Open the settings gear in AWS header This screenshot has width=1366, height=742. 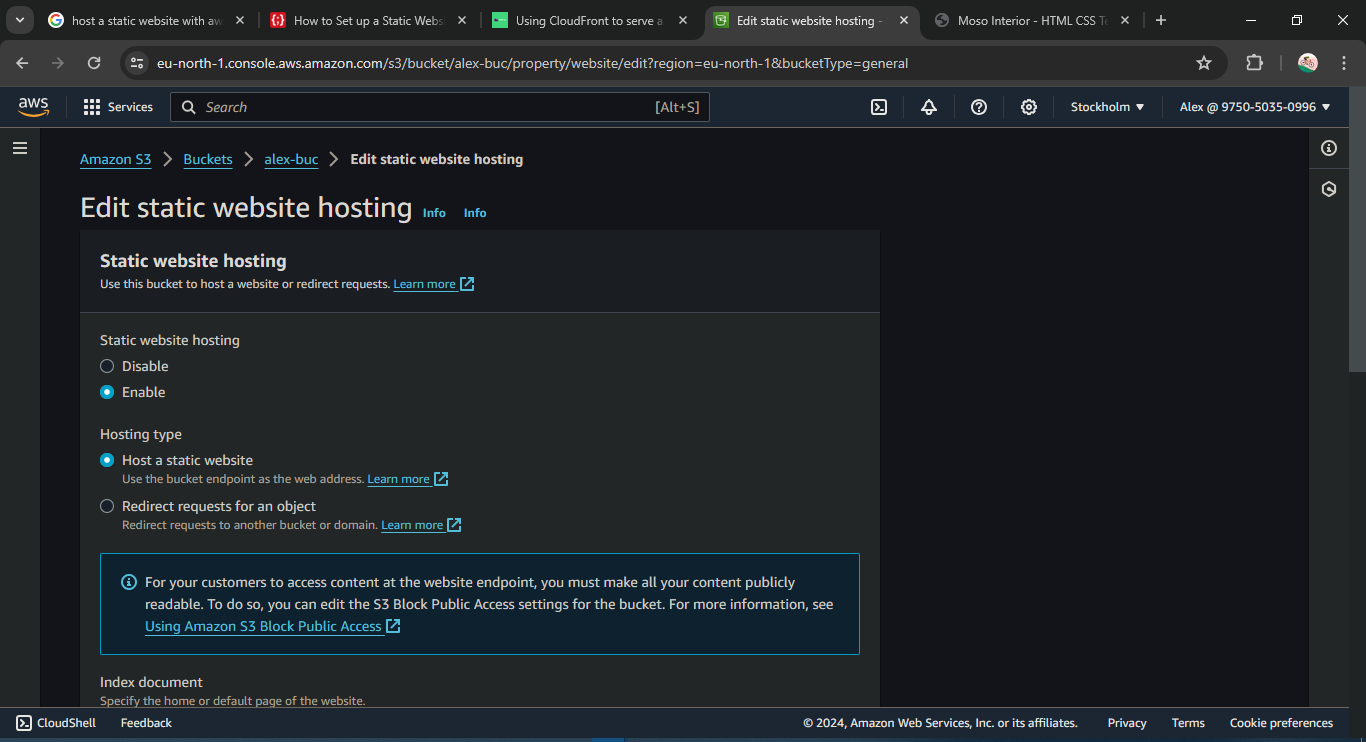(x=1029, y=107)
